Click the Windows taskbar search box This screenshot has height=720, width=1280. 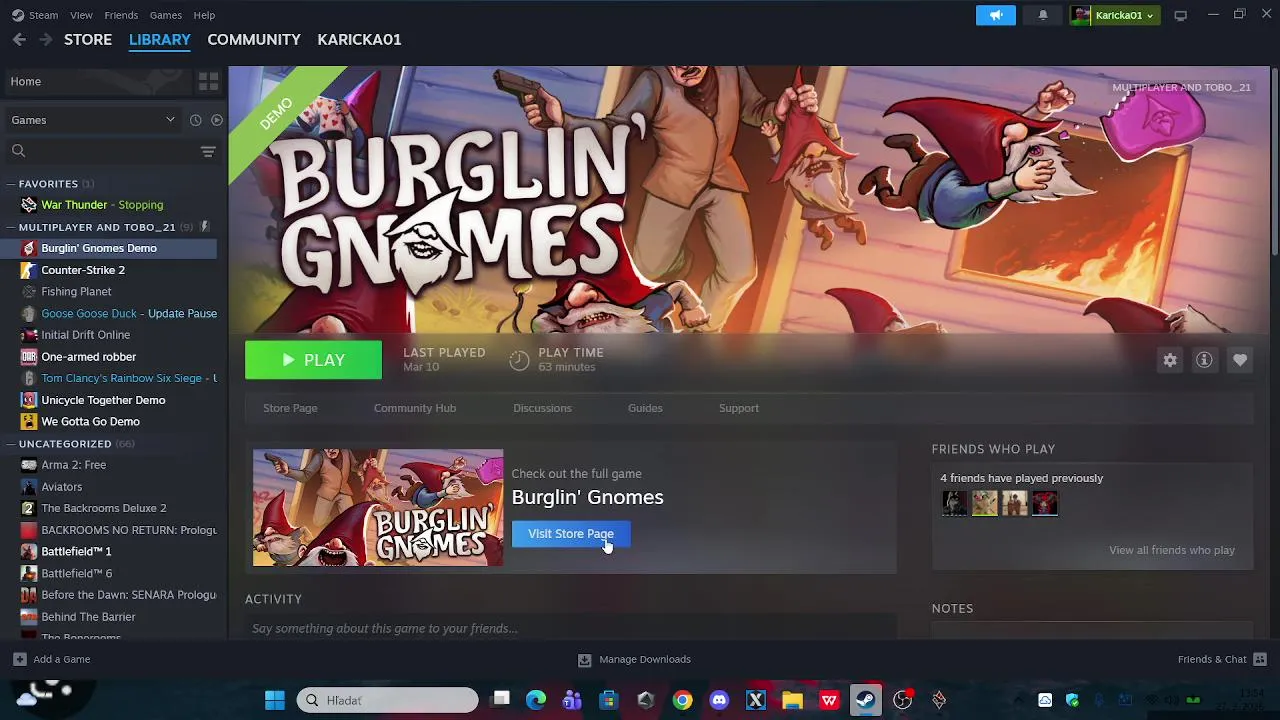[388, 700]
